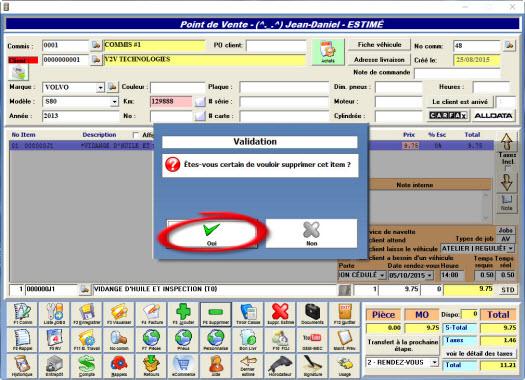The height and width of the screenshot is (380, 525).
Task: Click the Achats calendar icon
Action: 328,52
